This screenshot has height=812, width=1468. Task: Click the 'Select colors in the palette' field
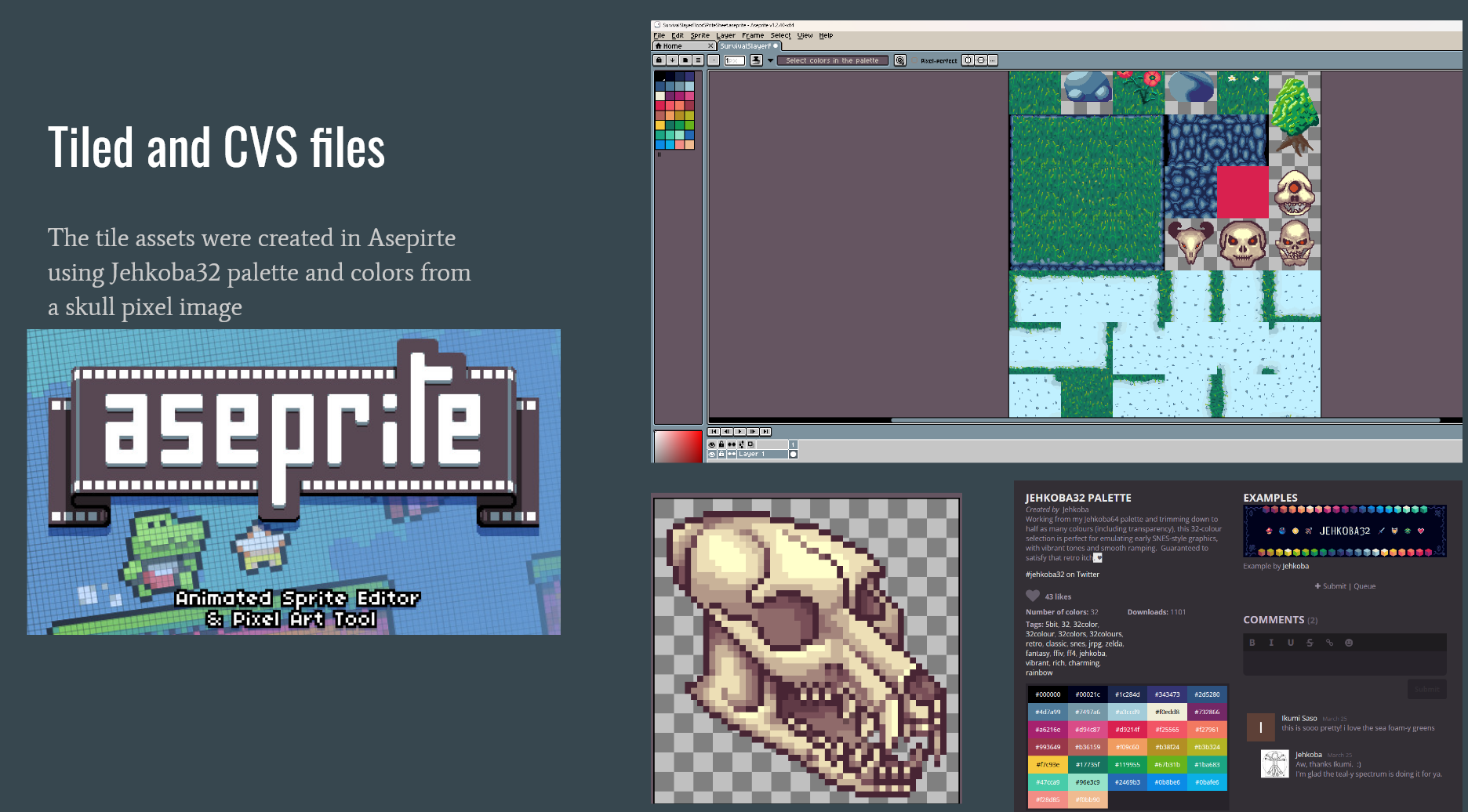click(833, 60)
